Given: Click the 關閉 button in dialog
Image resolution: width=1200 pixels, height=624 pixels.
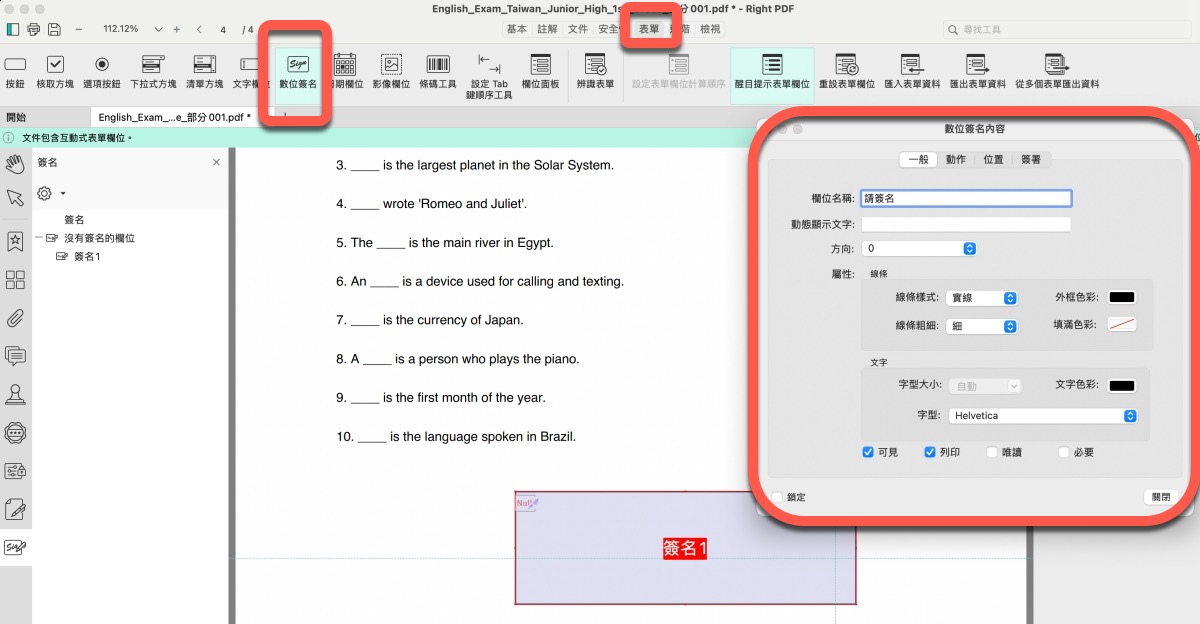Looking at the screenshot, I should pos(1160,497).
